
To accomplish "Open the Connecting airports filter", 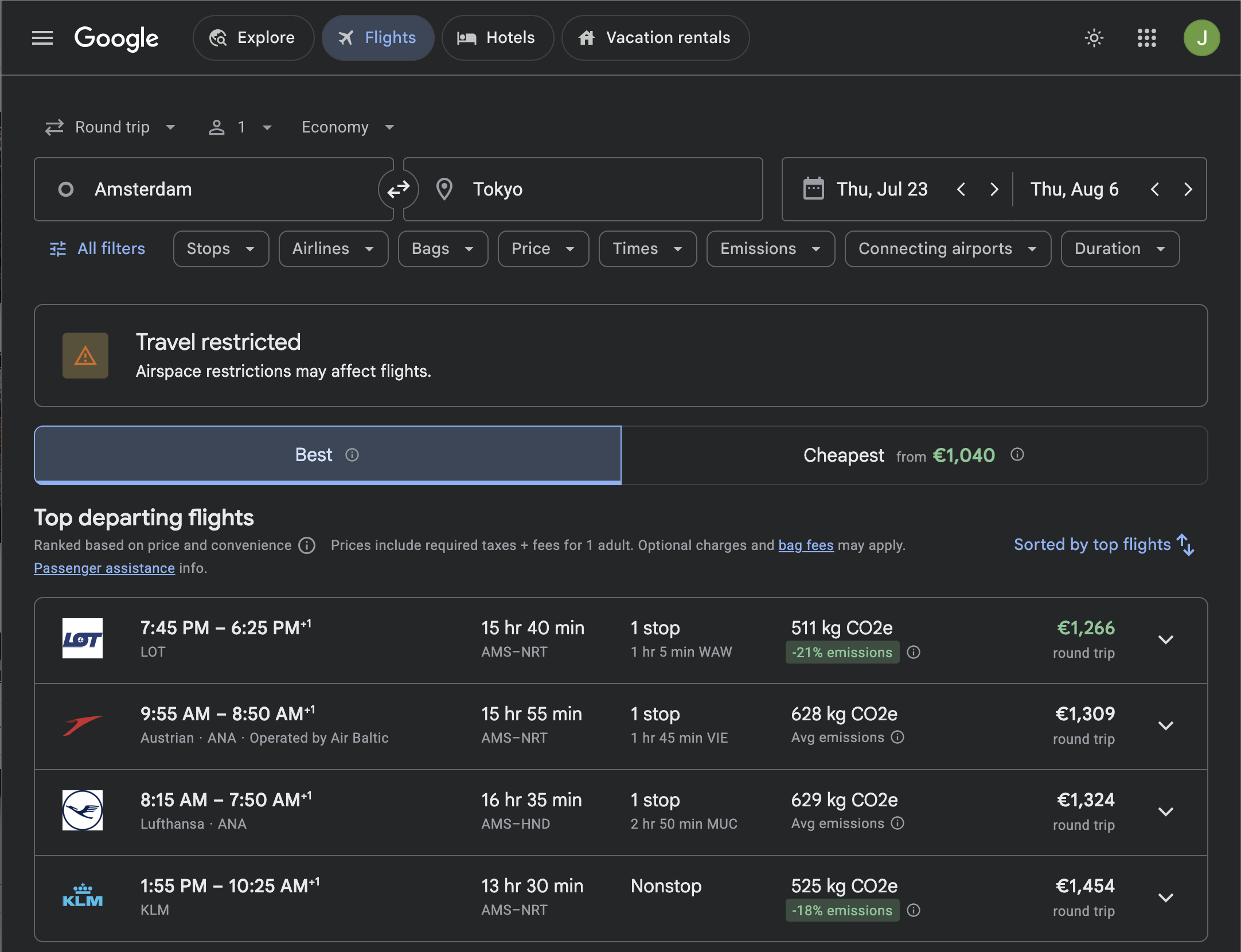I will (x=948, y=249).
